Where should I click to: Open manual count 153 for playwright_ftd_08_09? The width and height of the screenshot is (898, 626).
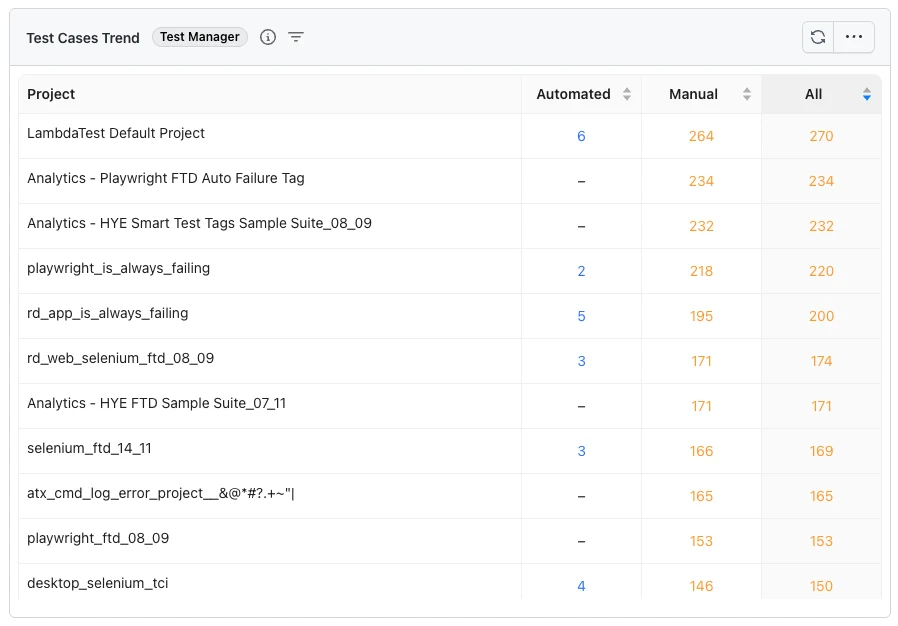[701, 541]
